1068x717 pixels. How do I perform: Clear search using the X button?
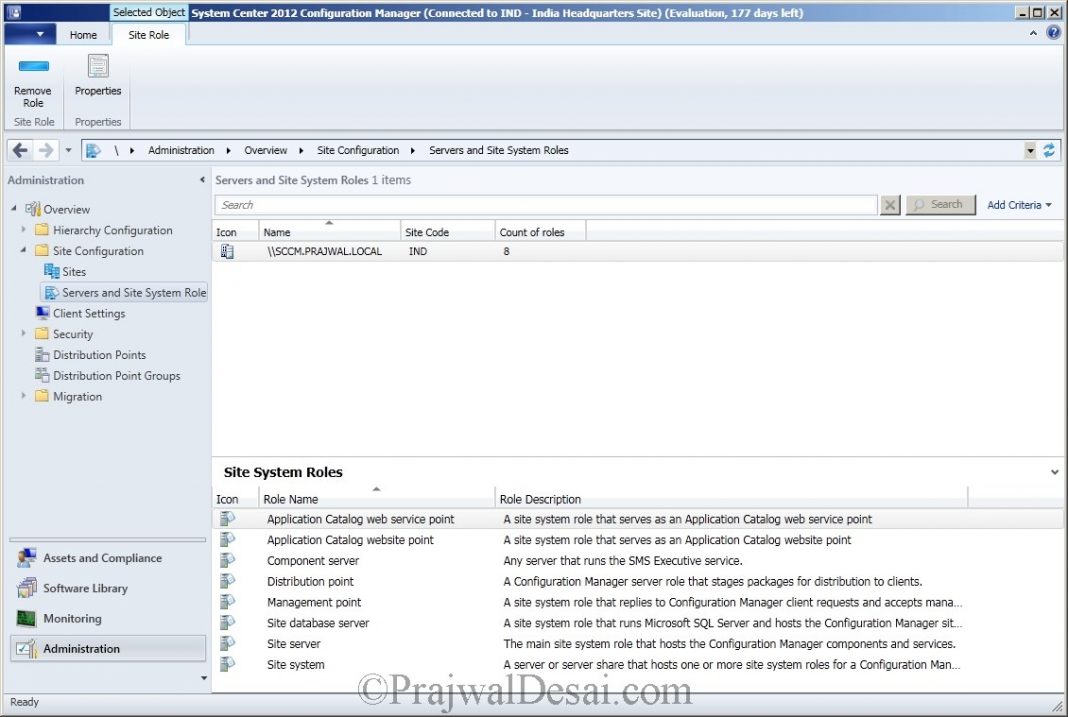(x=890, y=205)
